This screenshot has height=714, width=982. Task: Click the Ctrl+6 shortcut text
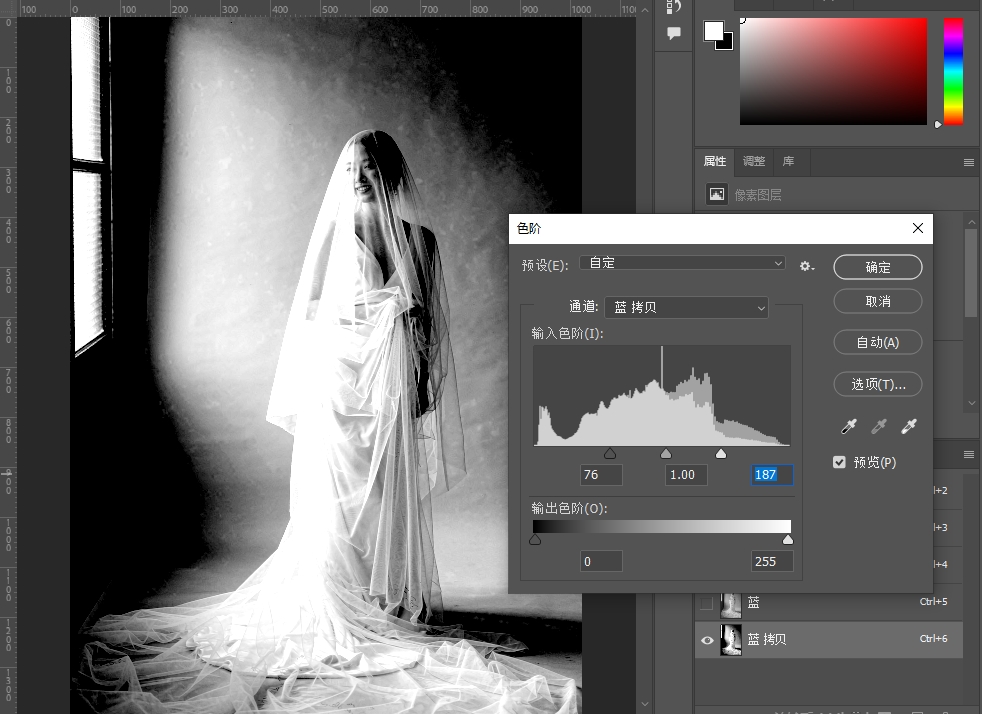(x=933, y=639)
